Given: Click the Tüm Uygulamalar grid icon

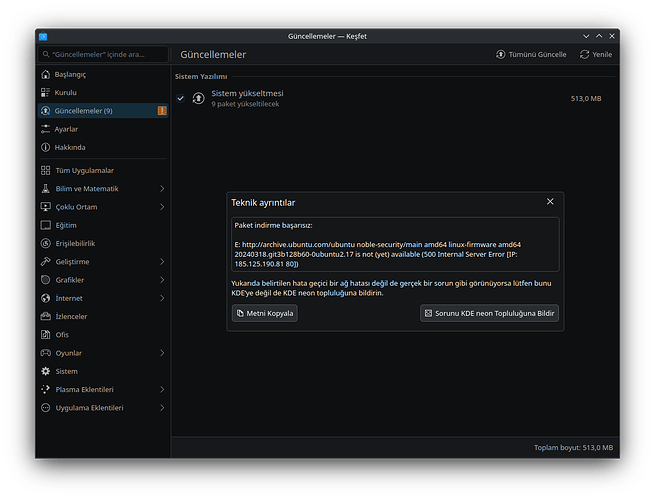Looking at the screenshot, I should coord(46,170).
